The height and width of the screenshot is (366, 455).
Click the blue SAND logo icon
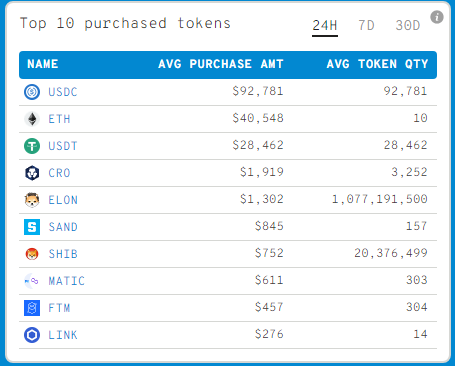coord(32,227)
